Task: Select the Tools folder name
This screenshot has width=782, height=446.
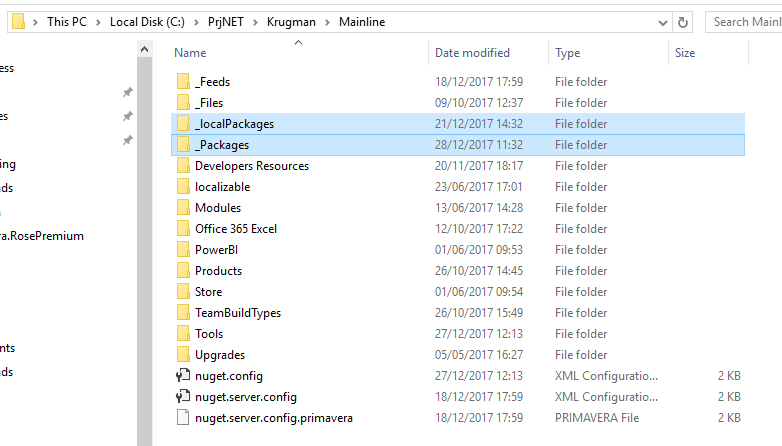Action: coord(209,334)
